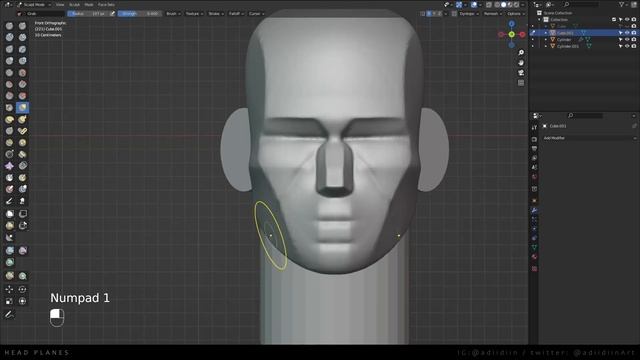Toggle Z axis symmetry
This screenshot has width=640, height=360.
tap(440, 13)
